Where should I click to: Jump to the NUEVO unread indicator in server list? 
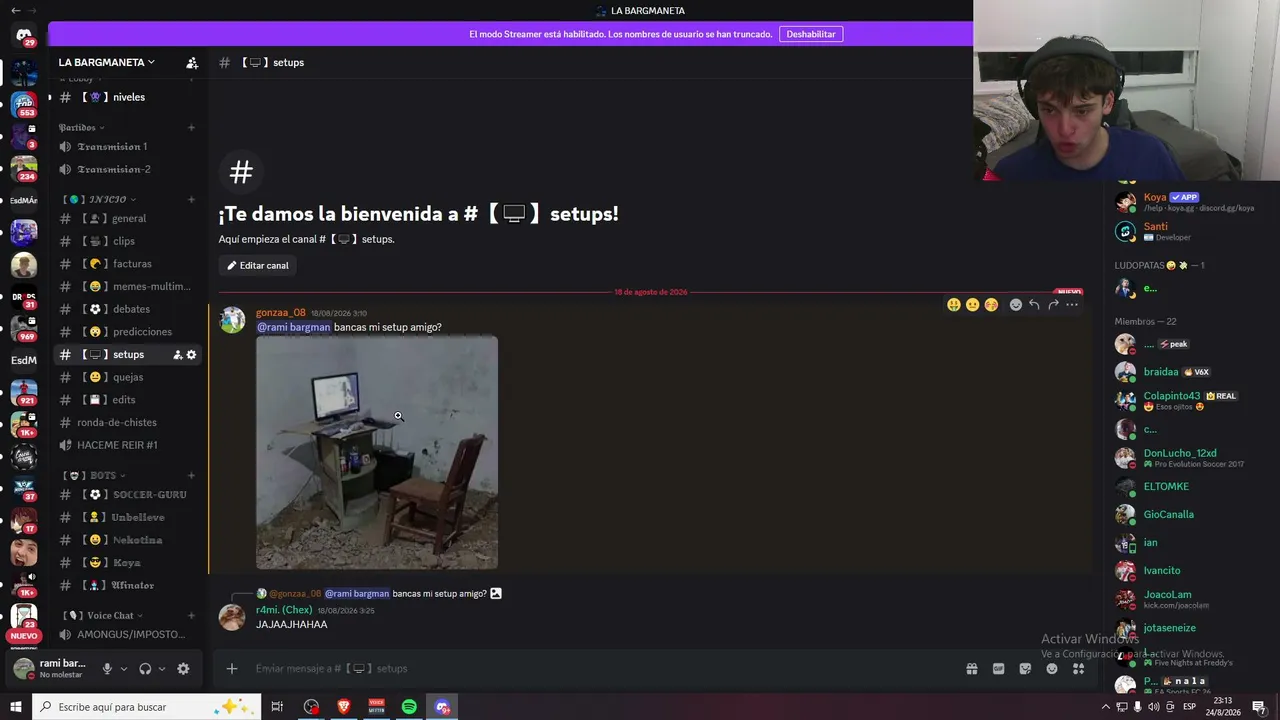(24, 636)
